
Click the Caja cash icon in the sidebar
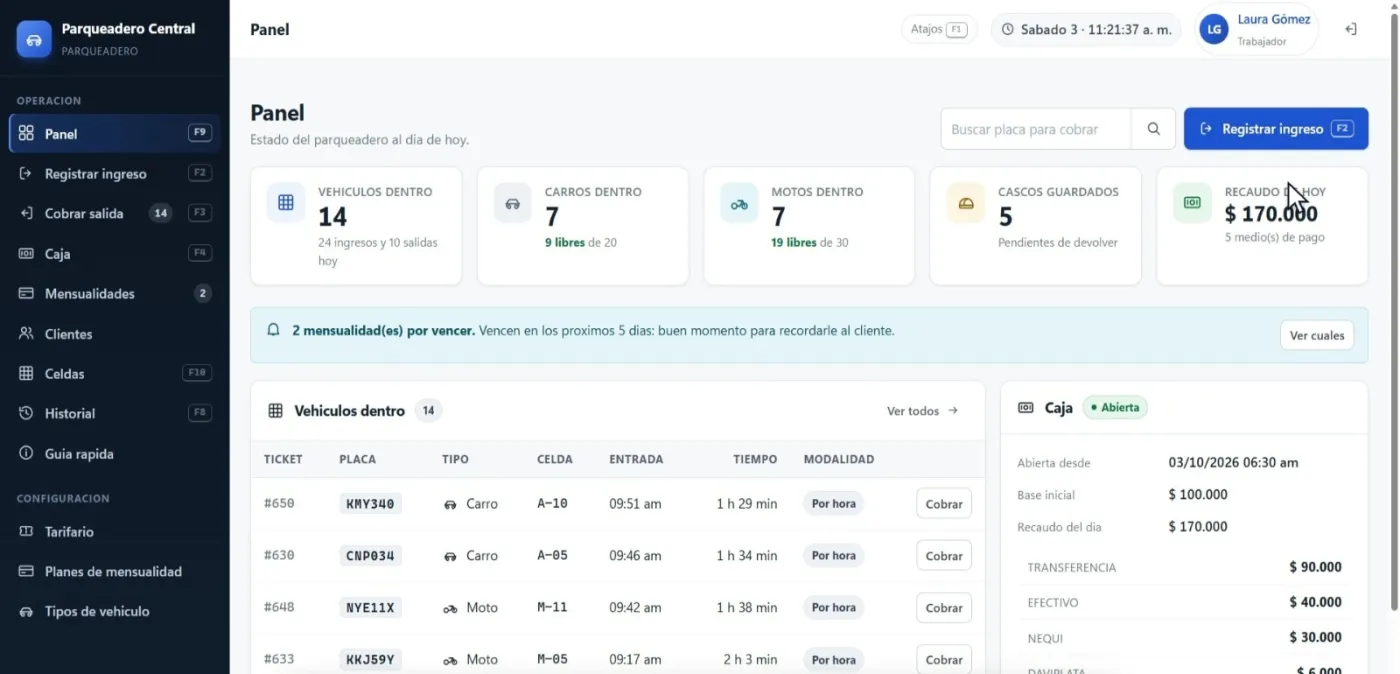pyautogui.click(x=27, y=253)
